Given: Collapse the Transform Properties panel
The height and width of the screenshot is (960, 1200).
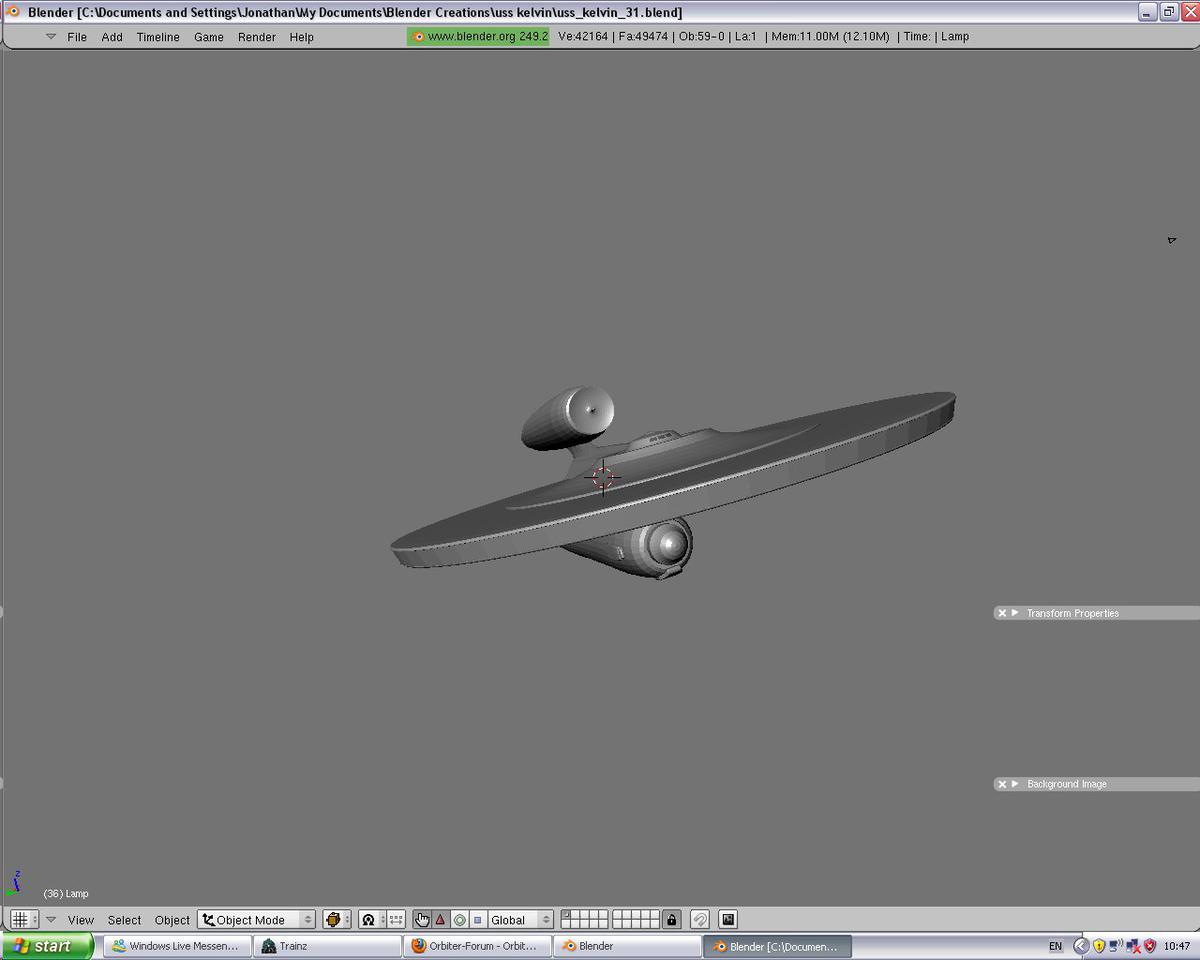Looking at the screenshot, I should click(x=1015, y=613).
